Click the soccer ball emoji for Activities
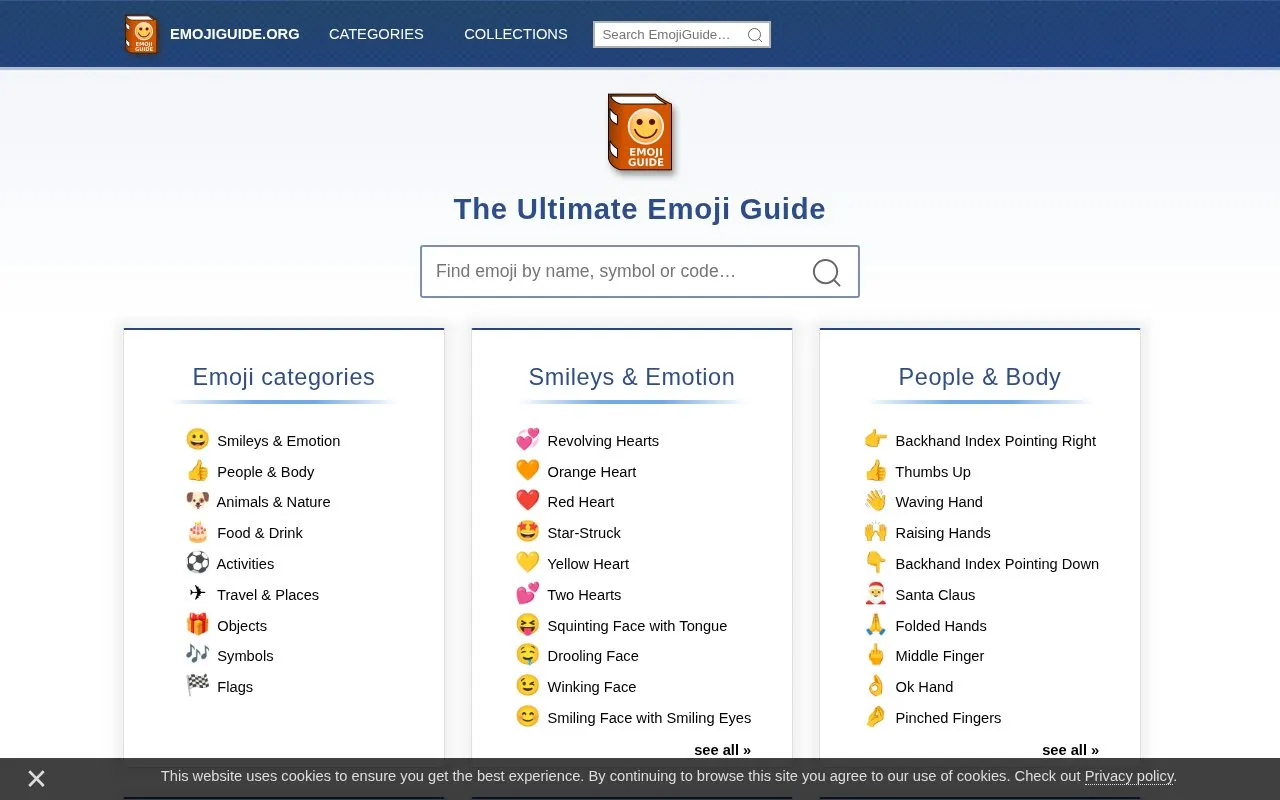The height and width of the screenshot is (800, 1280). 198,563
